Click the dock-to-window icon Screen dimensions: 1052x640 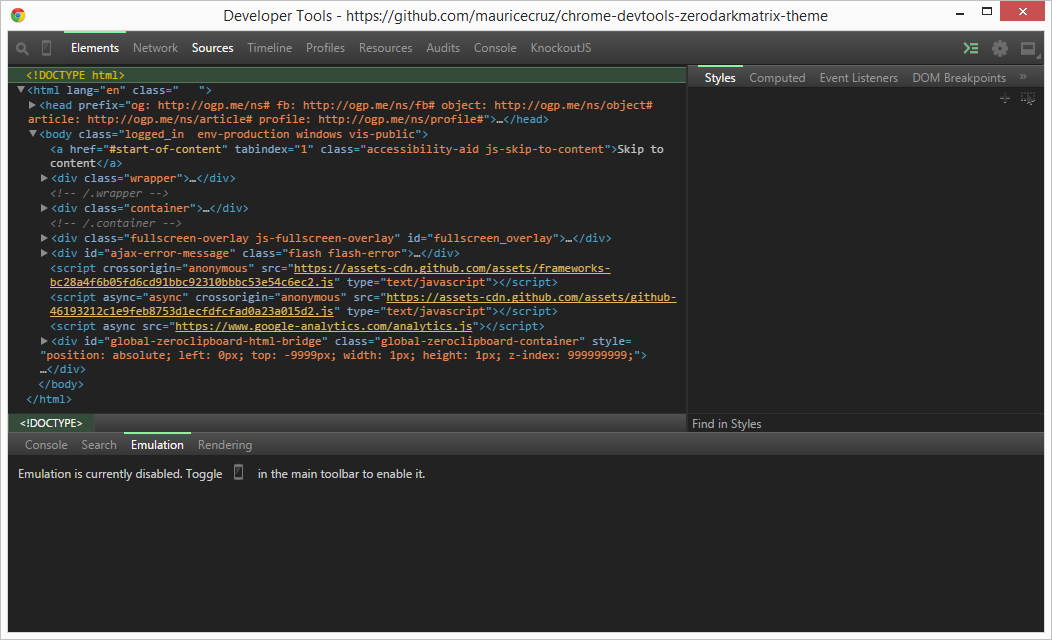1028,48
